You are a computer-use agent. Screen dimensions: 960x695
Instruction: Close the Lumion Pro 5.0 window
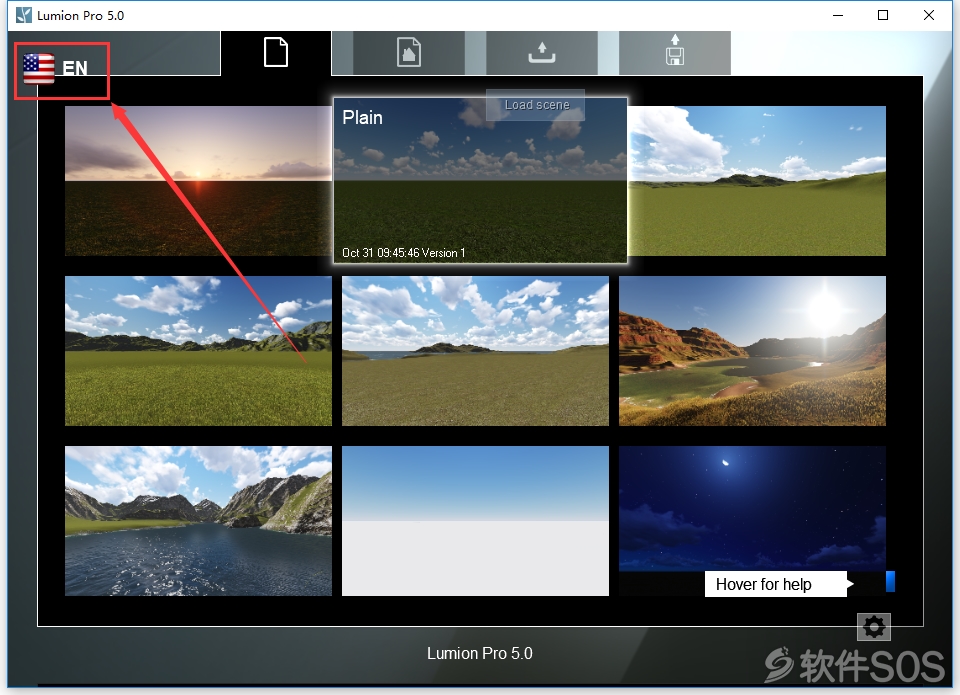point(929,15)
